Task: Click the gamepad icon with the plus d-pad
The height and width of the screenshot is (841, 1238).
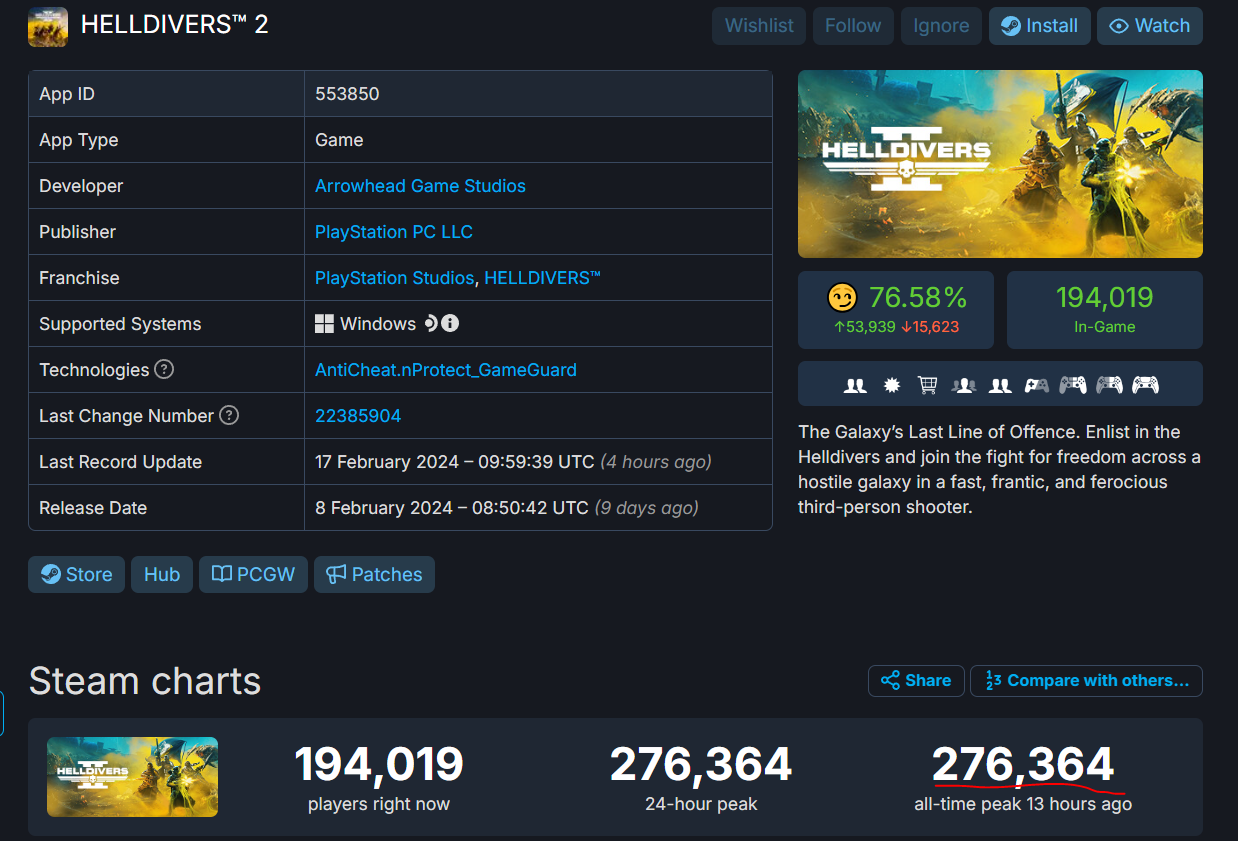Action: (x=1037, y=385)
